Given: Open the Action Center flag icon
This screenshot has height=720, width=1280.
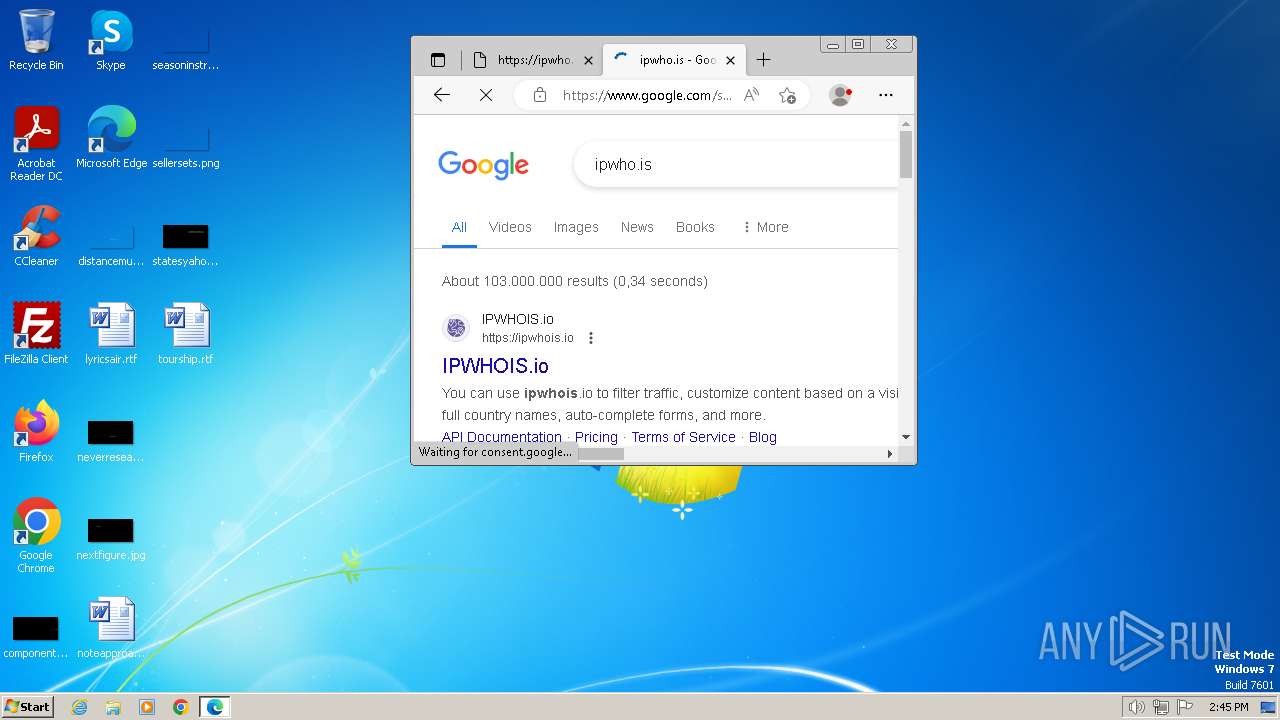Looking at the screenshot, I should [x=1185, y=707].
